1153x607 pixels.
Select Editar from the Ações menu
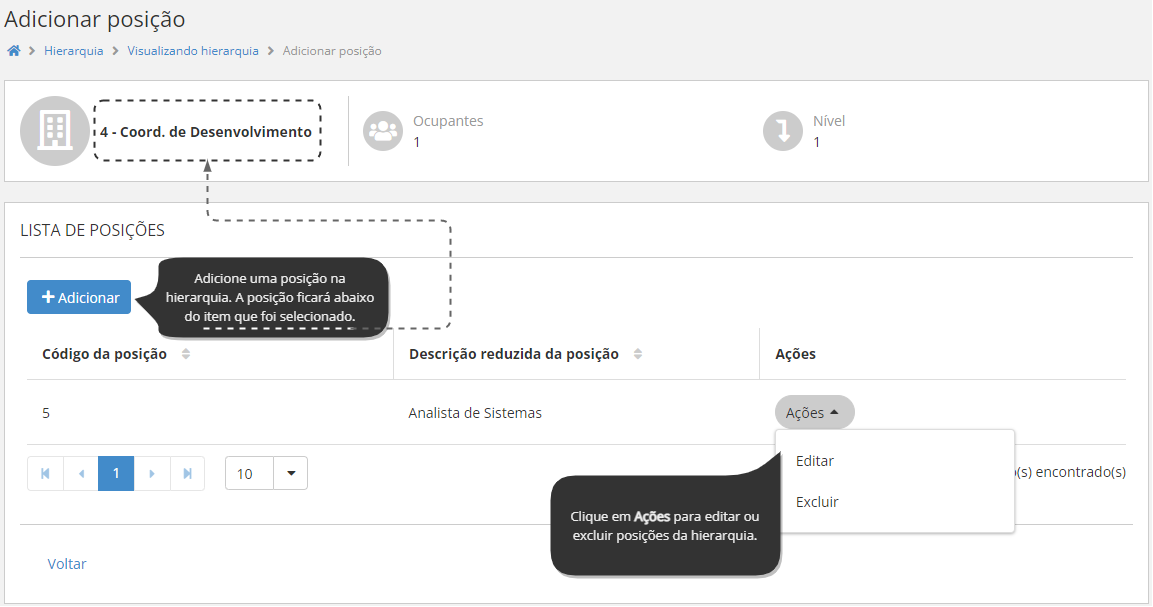(x=816, y=461)
